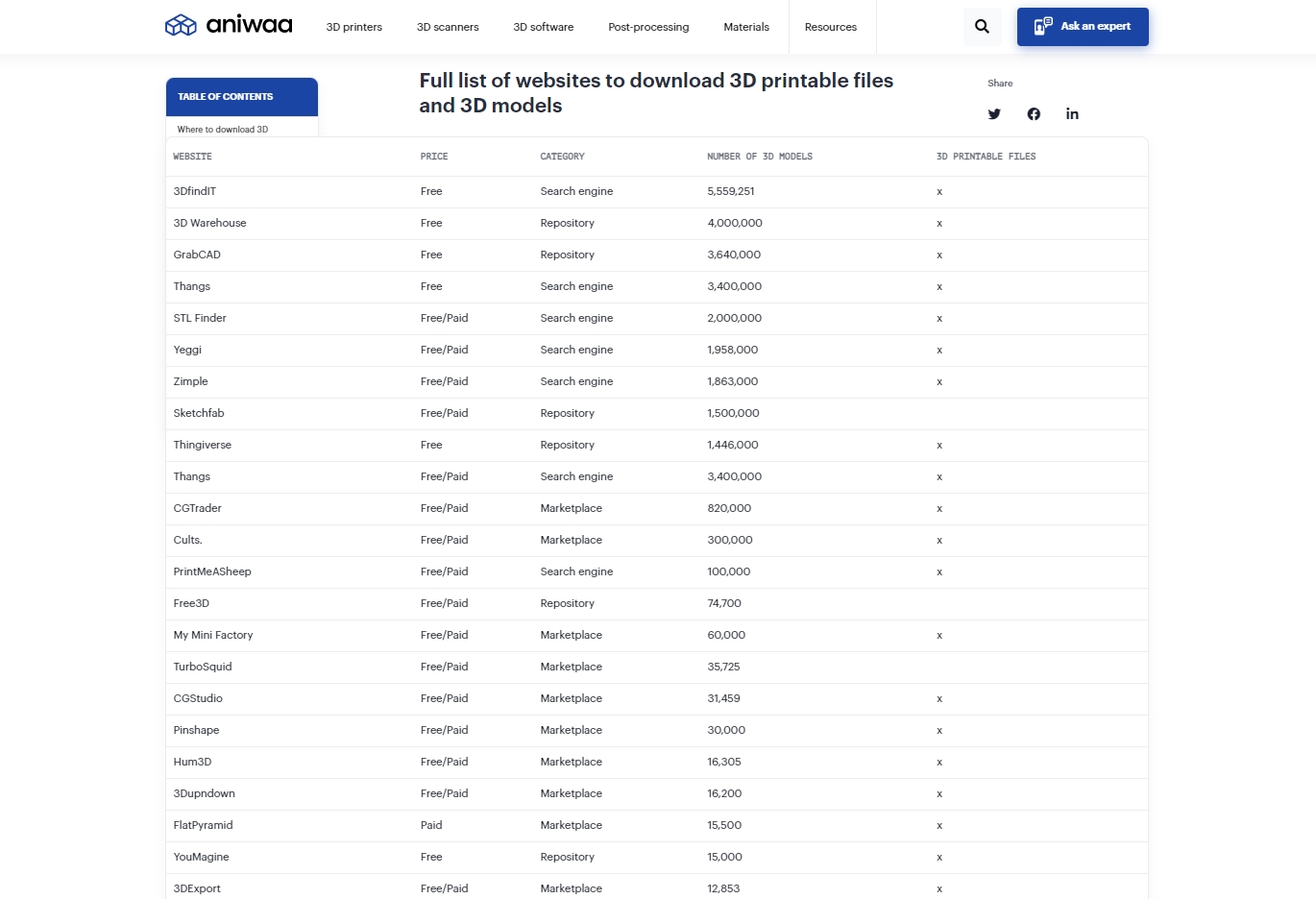This screenshot has width=1316, height=899.
Task: Open the Resources menu
Action: click(x=831, y=27)
